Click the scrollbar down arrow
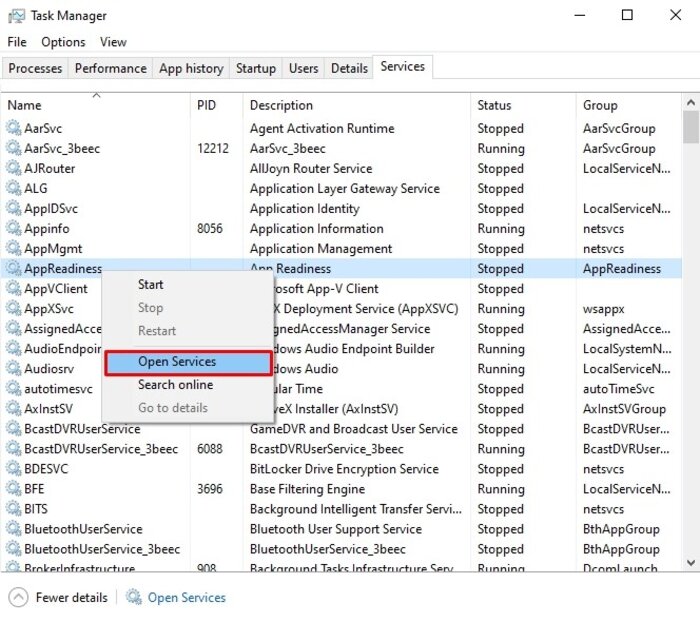This screenshot has width=700, height=622. point(691,563)
